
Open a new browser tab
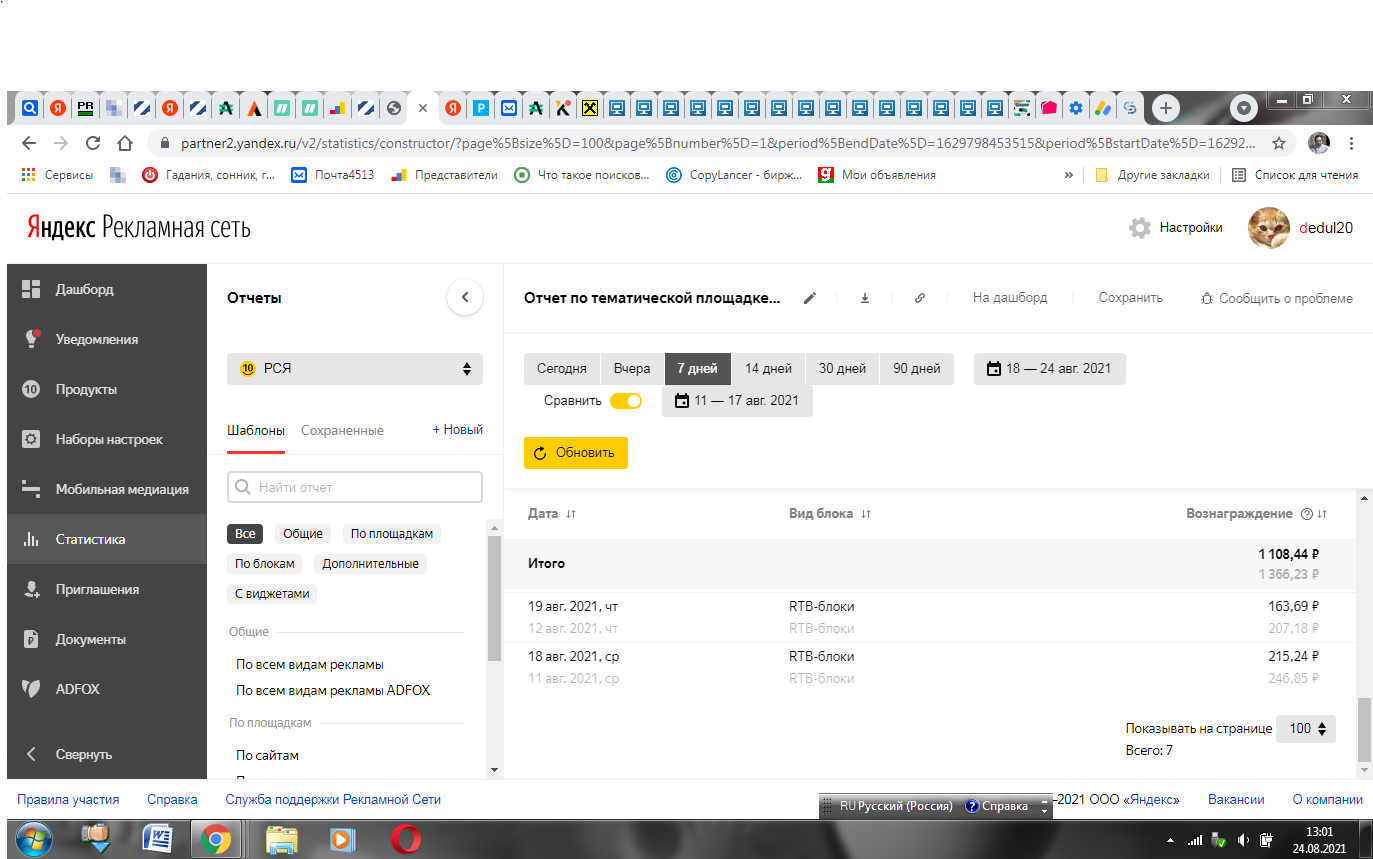point(1166,108)
